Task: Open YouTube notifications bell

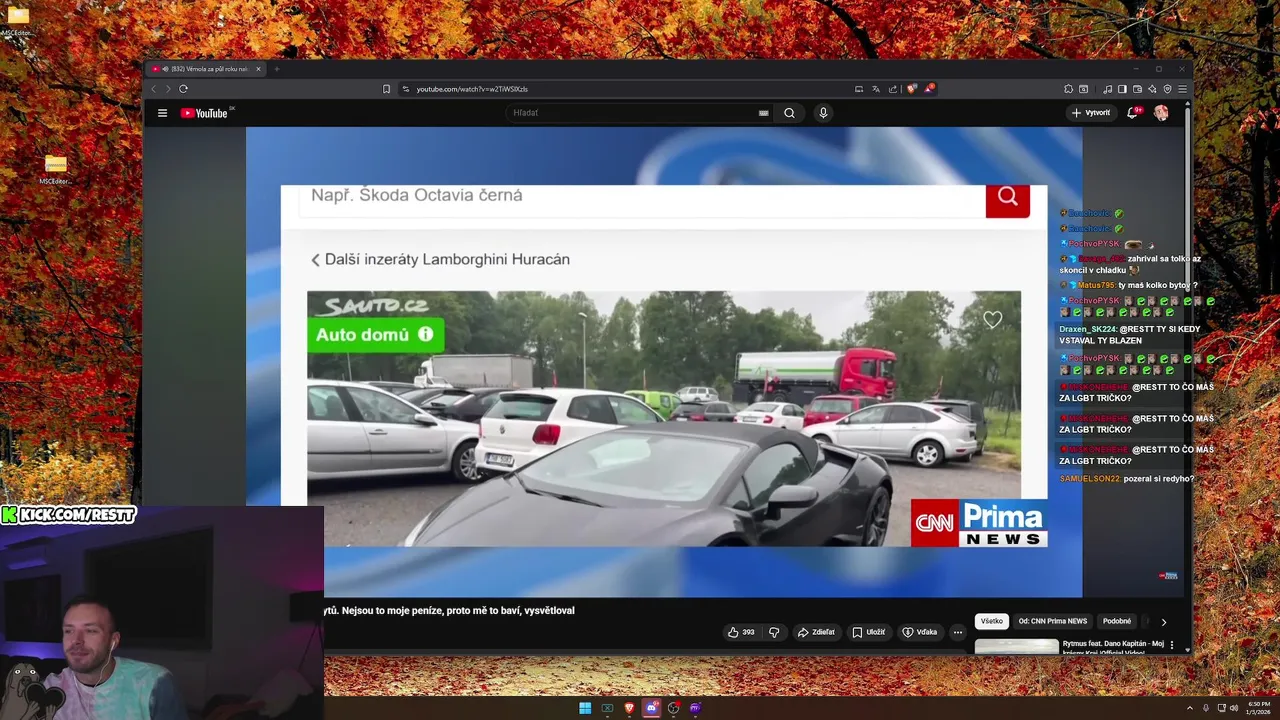Action: 1133,113
